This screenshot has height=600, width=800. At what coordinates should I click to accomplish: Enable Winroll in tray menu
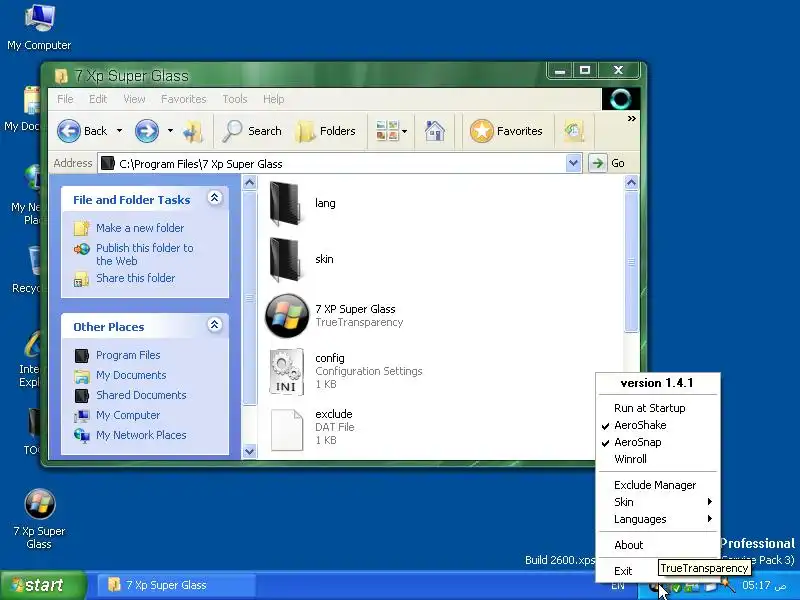click(658, 459)
